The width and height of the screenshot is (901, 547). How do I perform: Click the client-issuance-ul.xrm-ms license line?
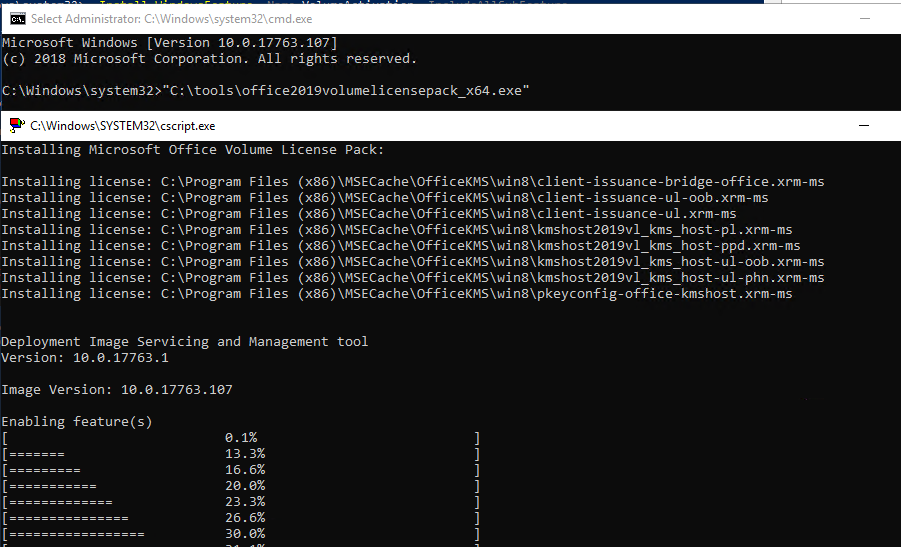tap(369, 214)
